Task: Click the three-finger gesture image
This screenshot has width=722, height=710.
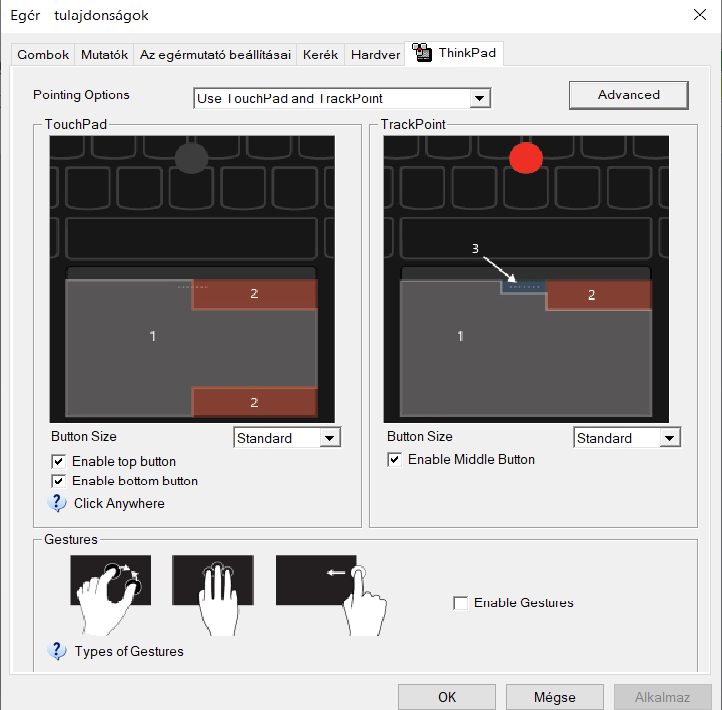Action: point(213,594)
